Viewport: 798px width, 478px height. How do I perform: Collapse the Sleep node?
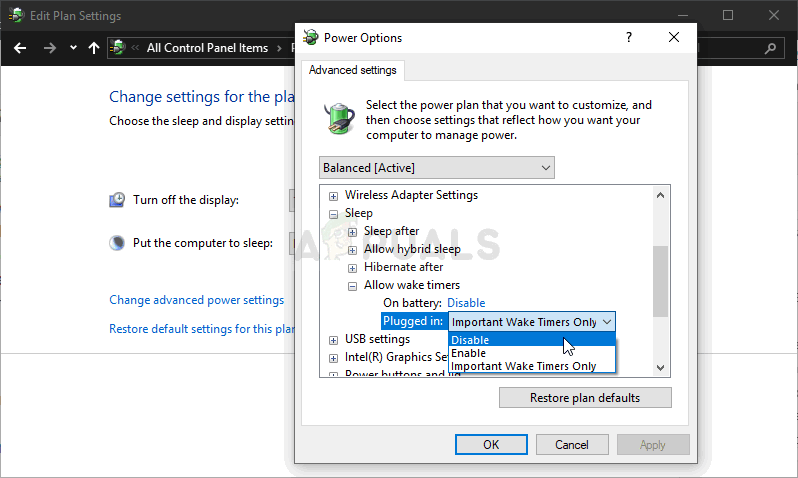333,214
